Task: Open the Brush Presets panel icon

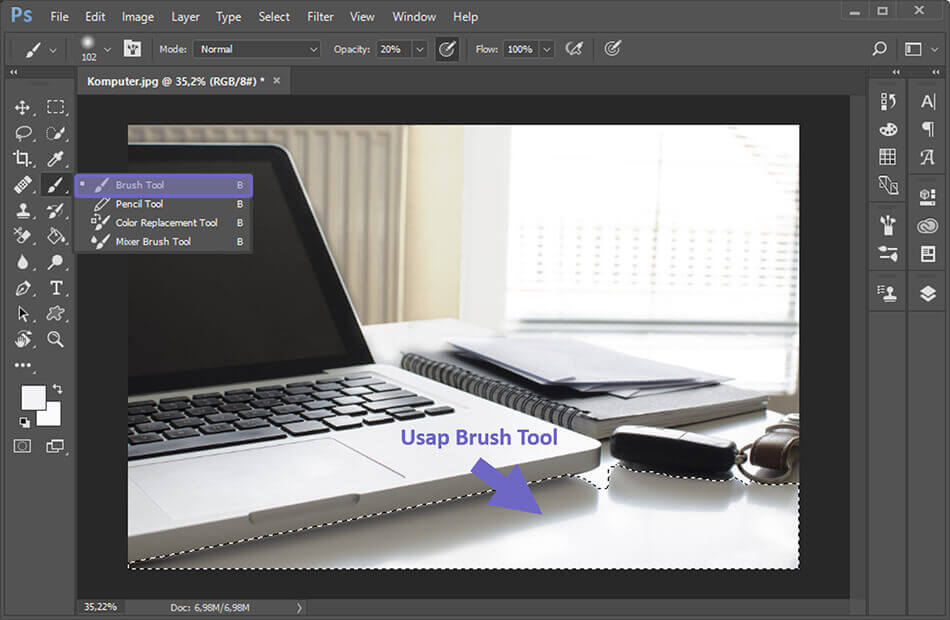Action: [x=888, y=225]
